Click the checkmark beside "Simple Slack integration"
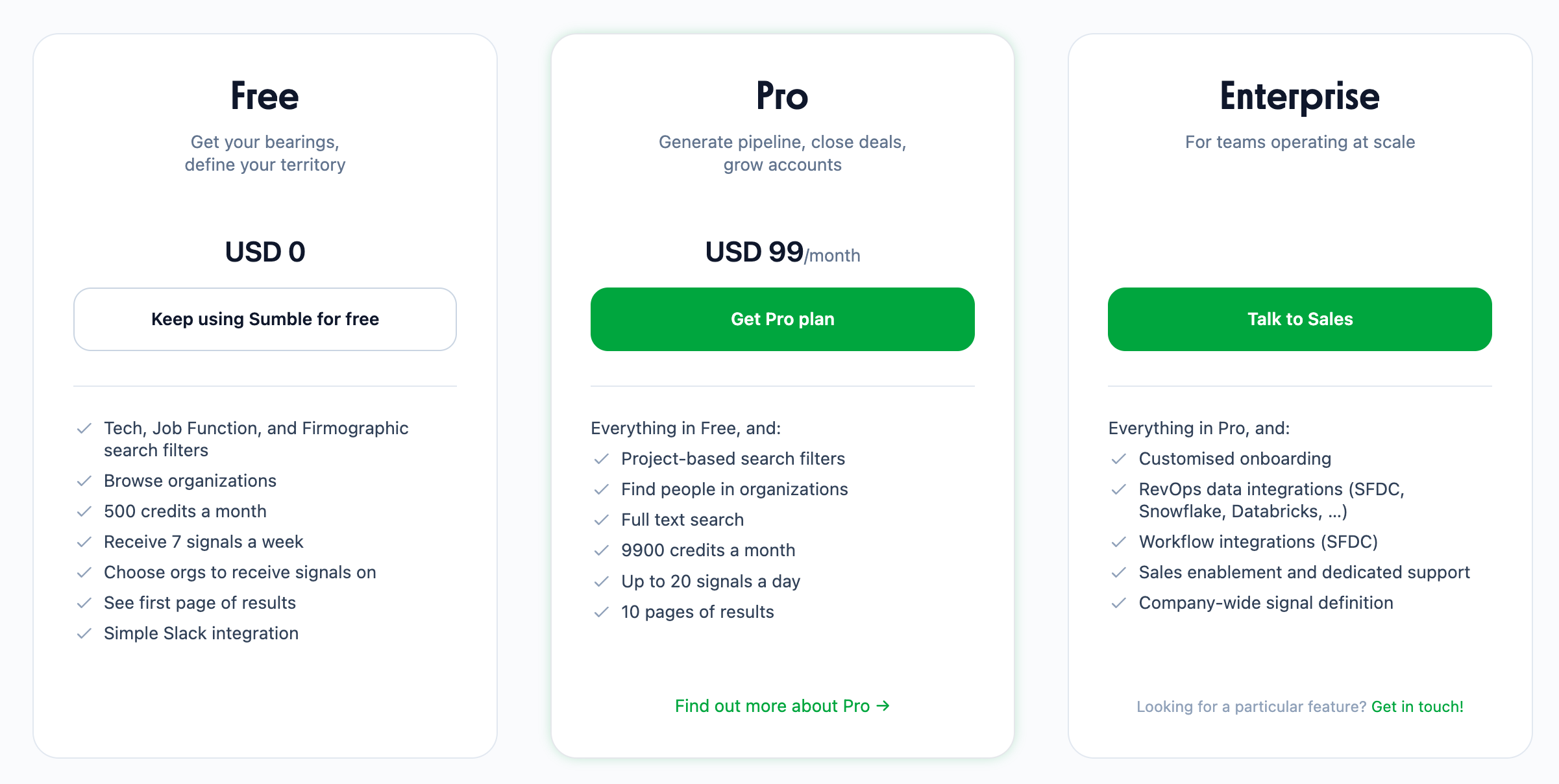The width and height of the screenshot is (1559, 784). click(x=85, y=633)
